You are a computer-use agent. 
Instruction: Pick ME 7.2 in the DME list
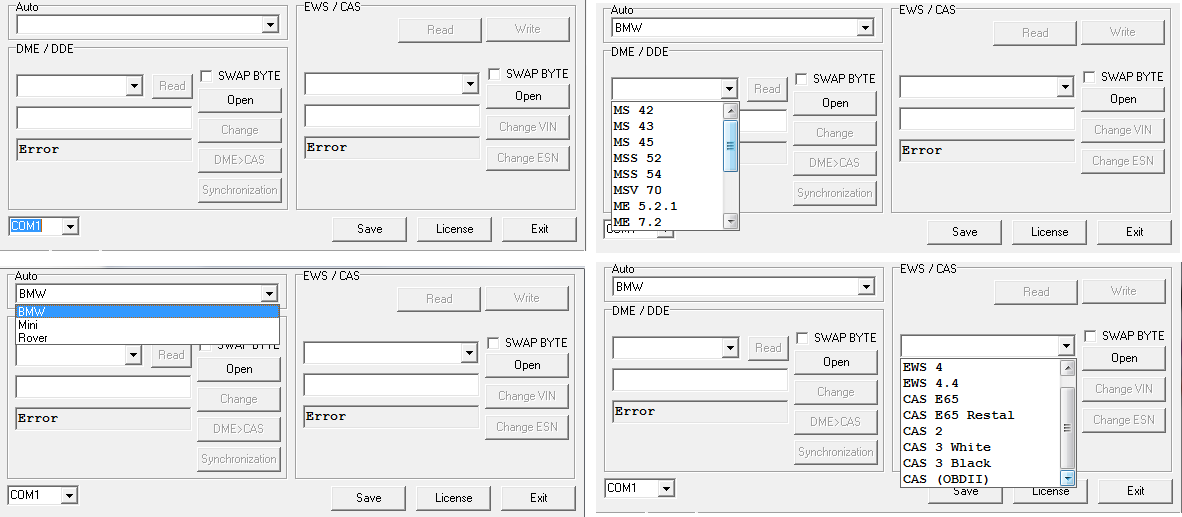(637, 222)
